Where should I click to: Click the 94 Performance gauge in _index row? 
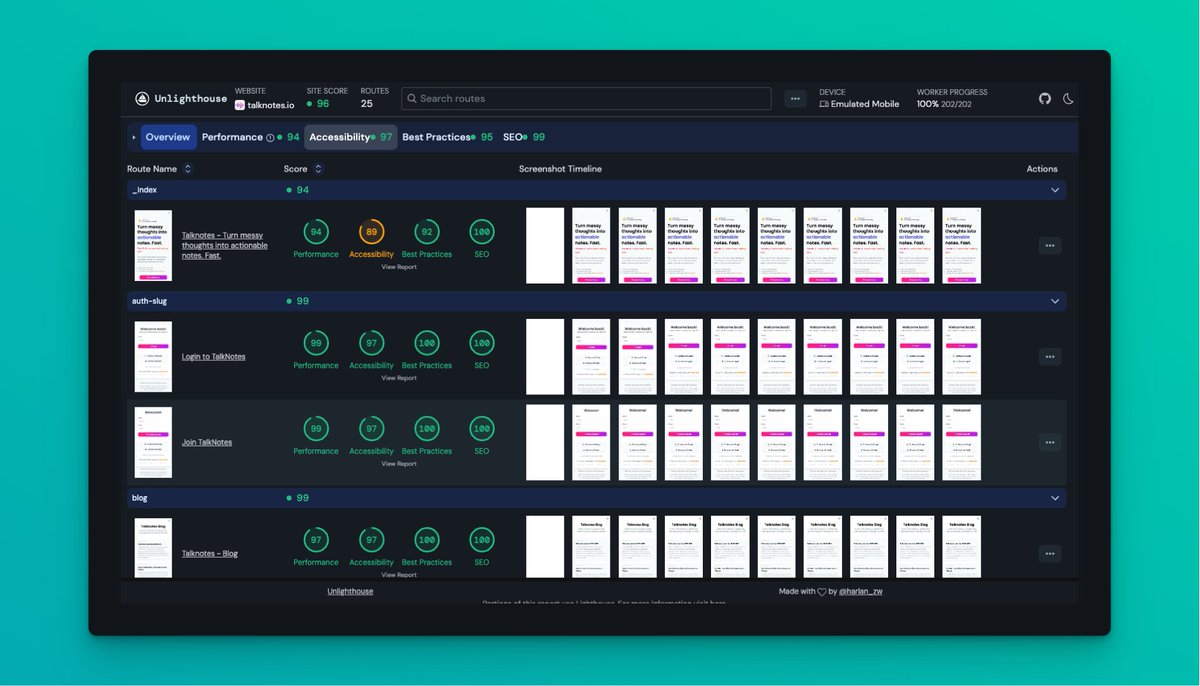coord(316,232)
